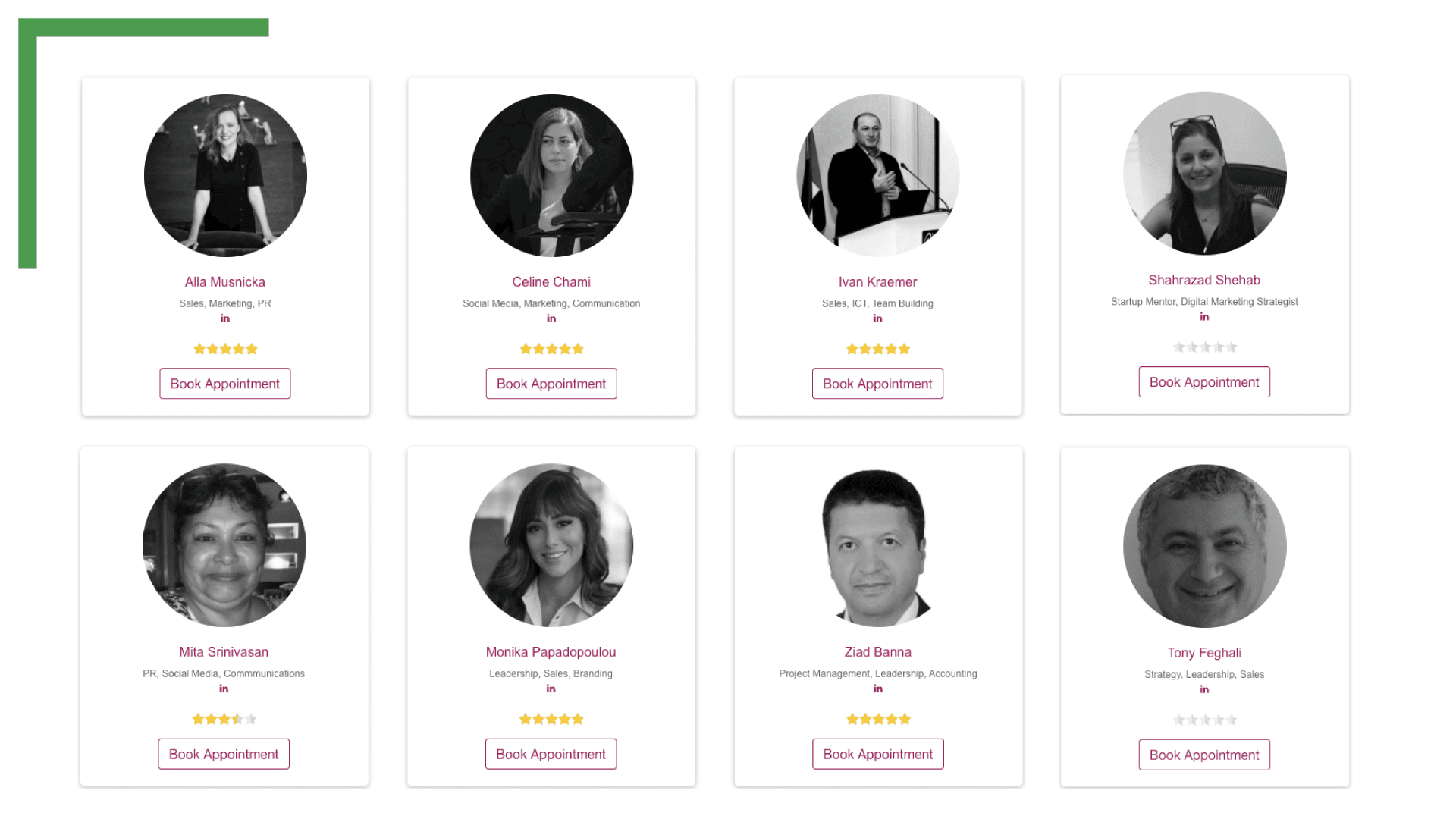Image resolution: width=1456 pixels, height=819 pixels.
Task: Click Ziad Banna's name link
Action: point(877,652)
